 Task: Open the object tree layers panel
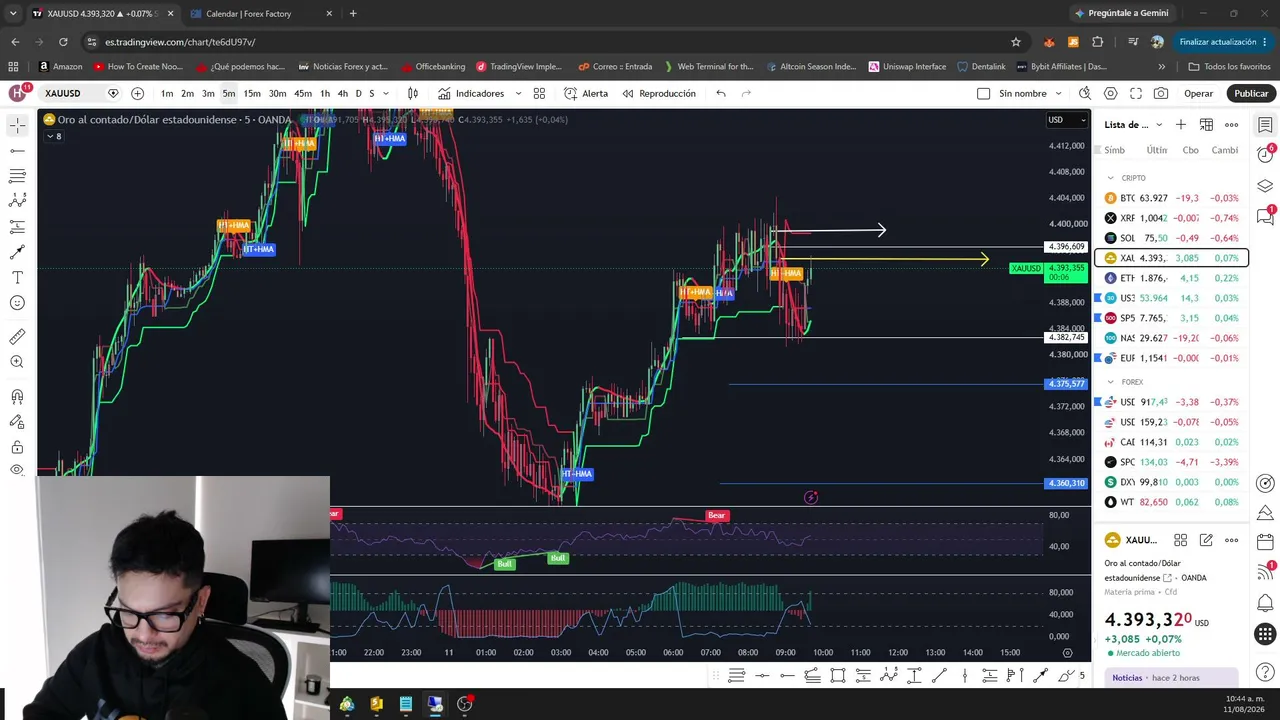[x=1265, y=186]
